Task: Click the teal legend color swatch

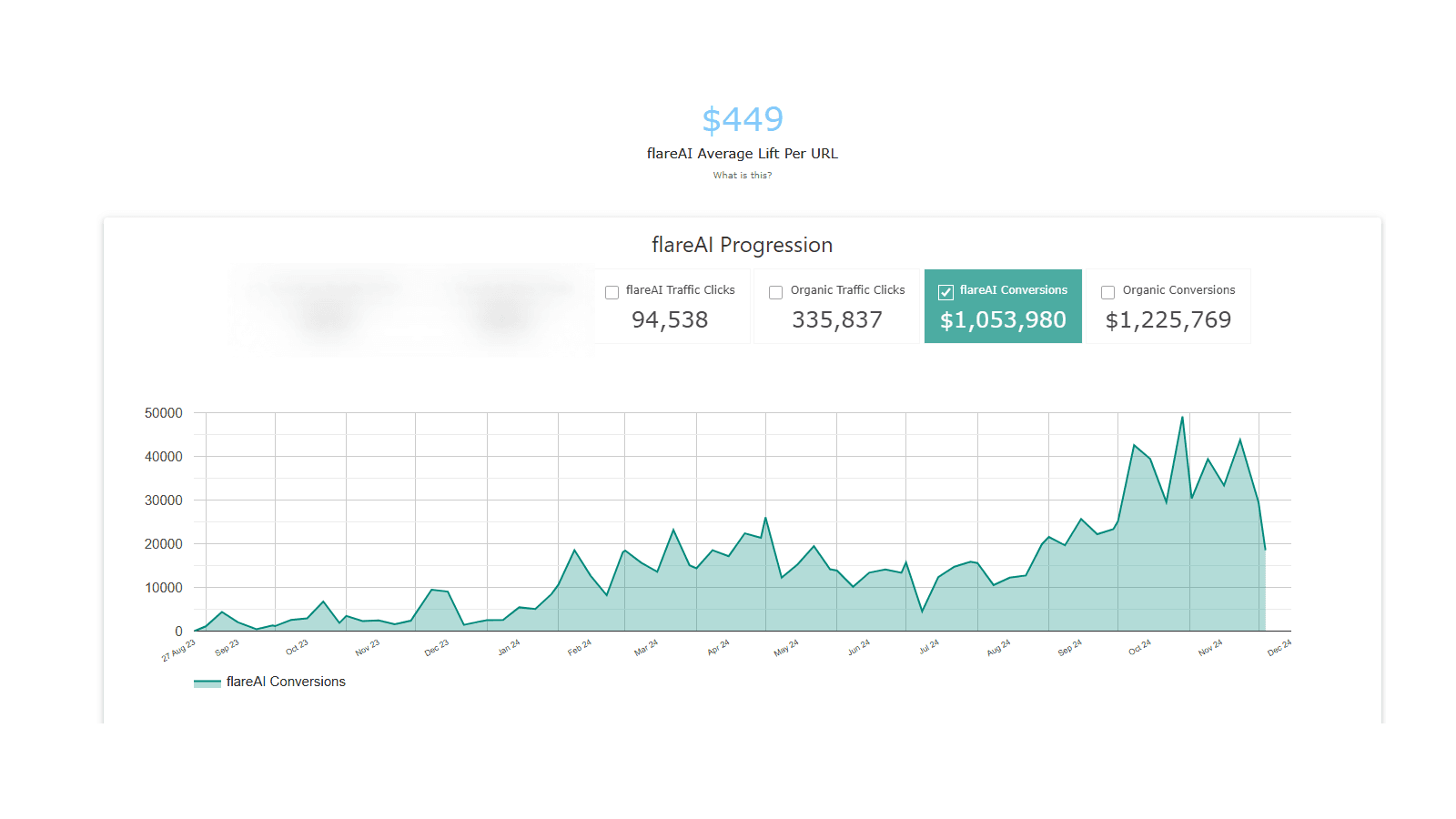Action: [207, 682]
